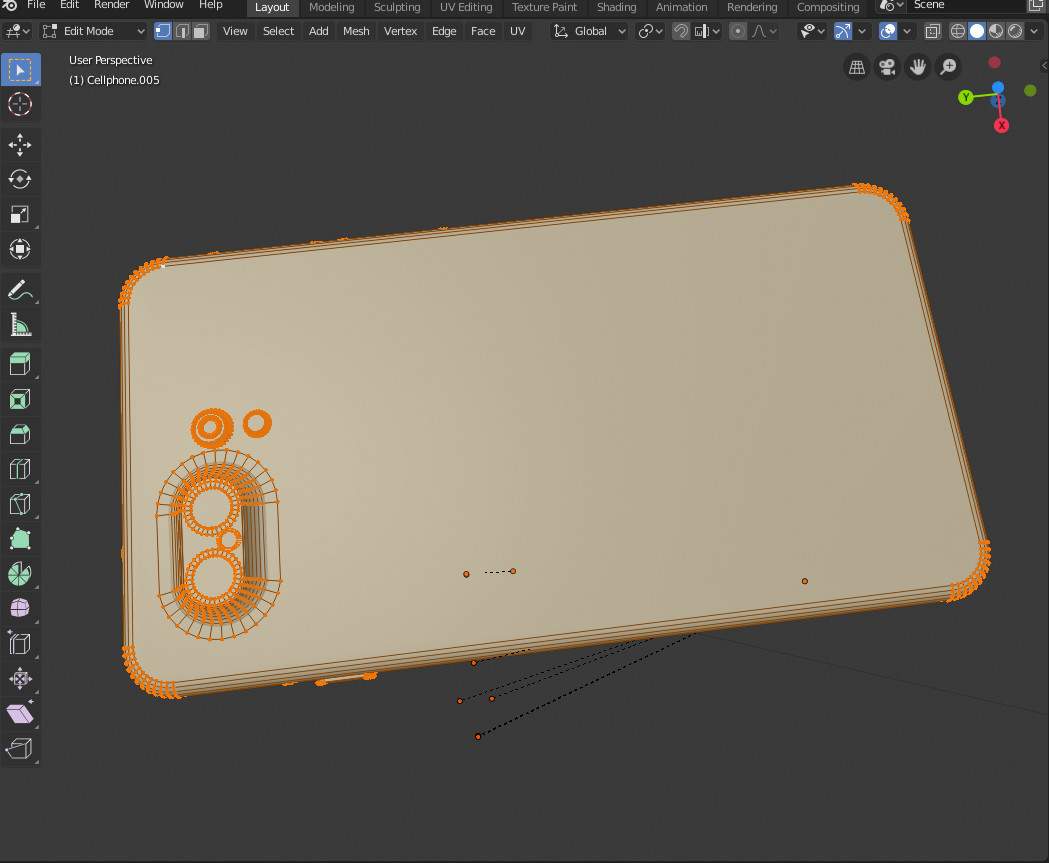Click the pan hand icon in the viewport
This screenshot has width=1049, height=863.
point(917,66)
